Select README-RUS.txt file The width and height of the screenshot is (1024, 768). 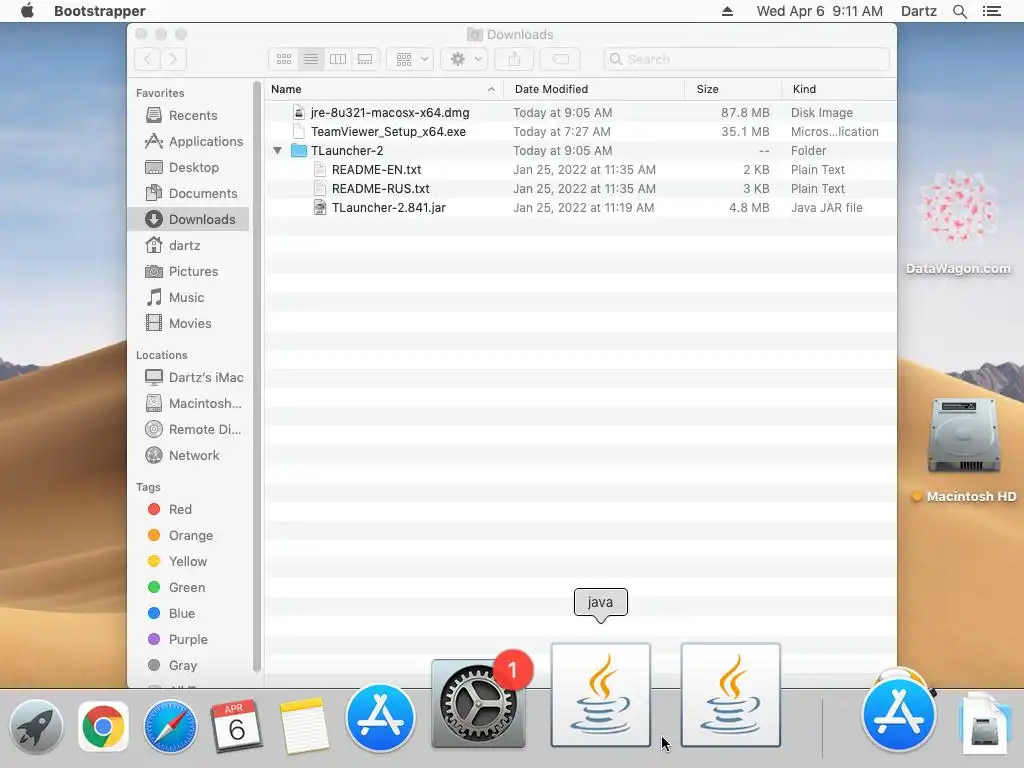(x=581, y=189)
